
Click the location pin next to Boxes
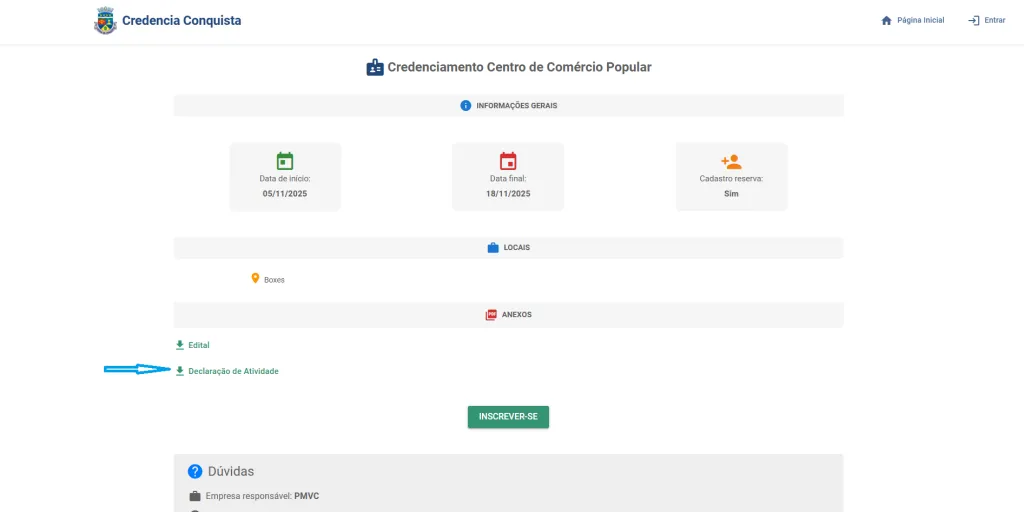tap(255, 279)
